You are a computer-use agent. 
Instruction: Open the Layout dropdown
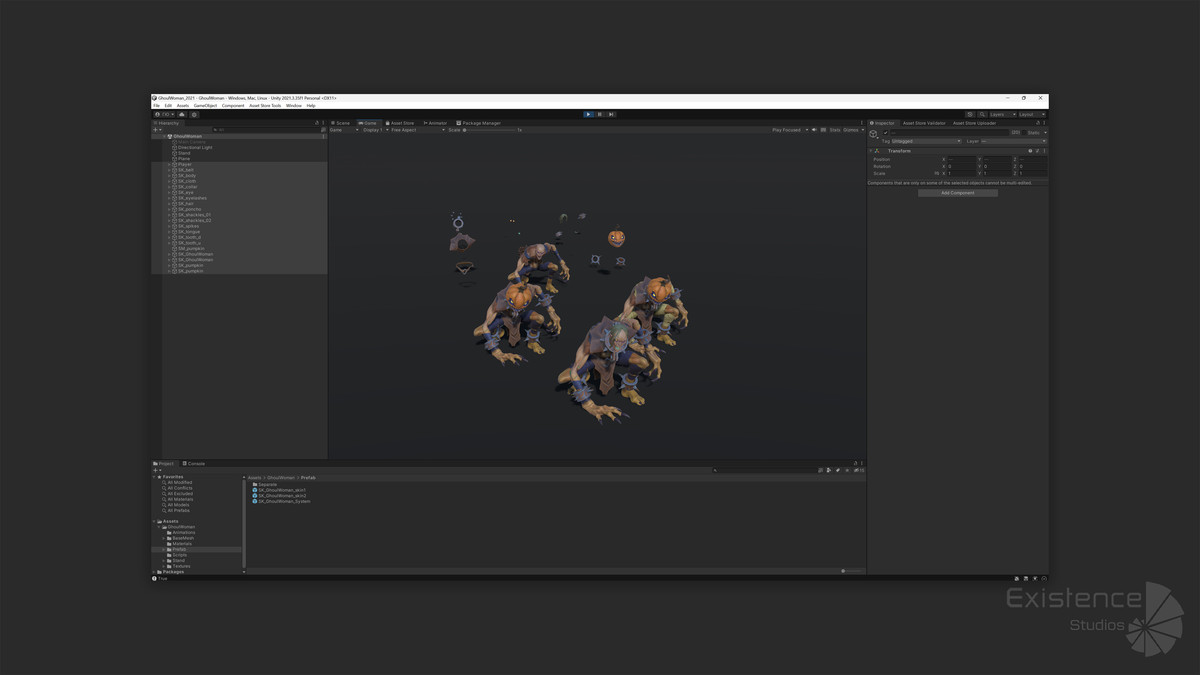pyautogui.click(x=1032, y=114)
